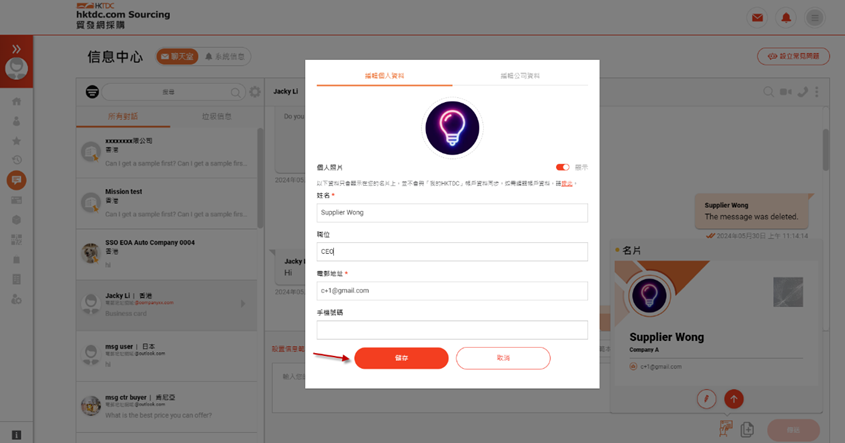This screenshot has width=845, height=443.
Task: Click the job title field containing CEO
Action: point(452,252)
